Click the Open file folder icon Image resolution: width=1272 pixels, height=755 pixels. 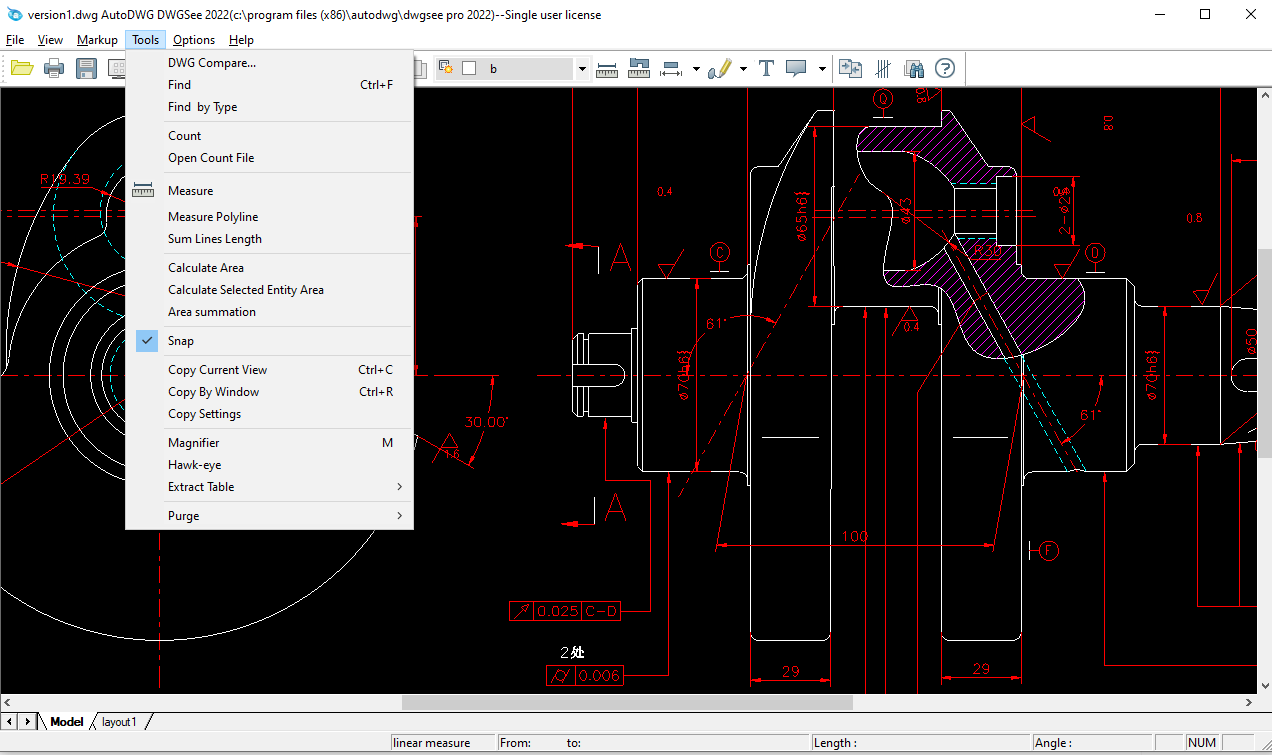coord(22,69)
